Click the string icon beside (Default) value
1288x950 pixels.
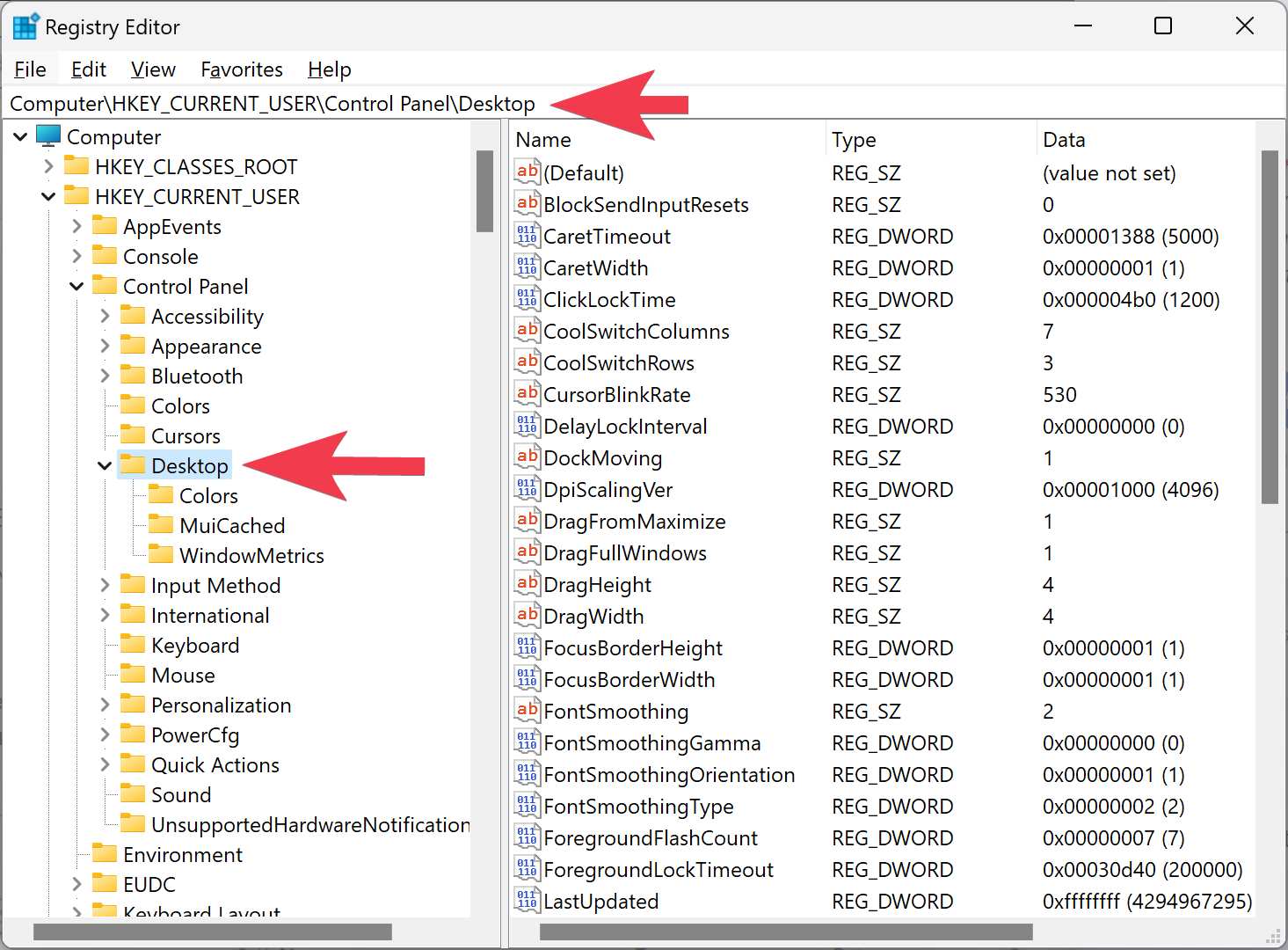(x=528, y=172)
